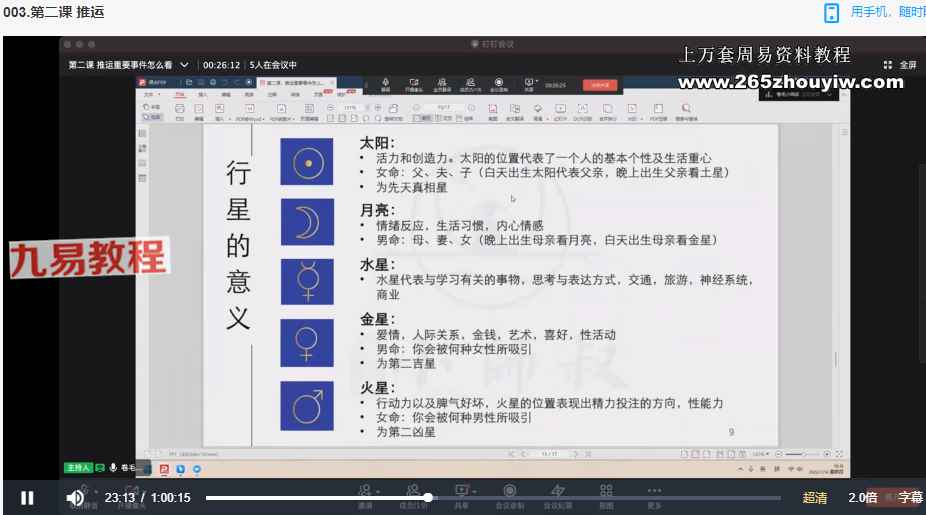Toggle 字幕 subtitles
The image size is (926, 515).
pyautogui.click(x=910, y=498)
